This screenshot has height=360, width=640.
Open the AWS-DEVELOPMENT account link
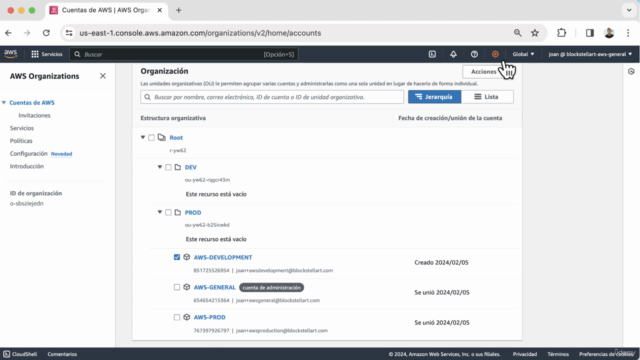[x=223, y=257]
